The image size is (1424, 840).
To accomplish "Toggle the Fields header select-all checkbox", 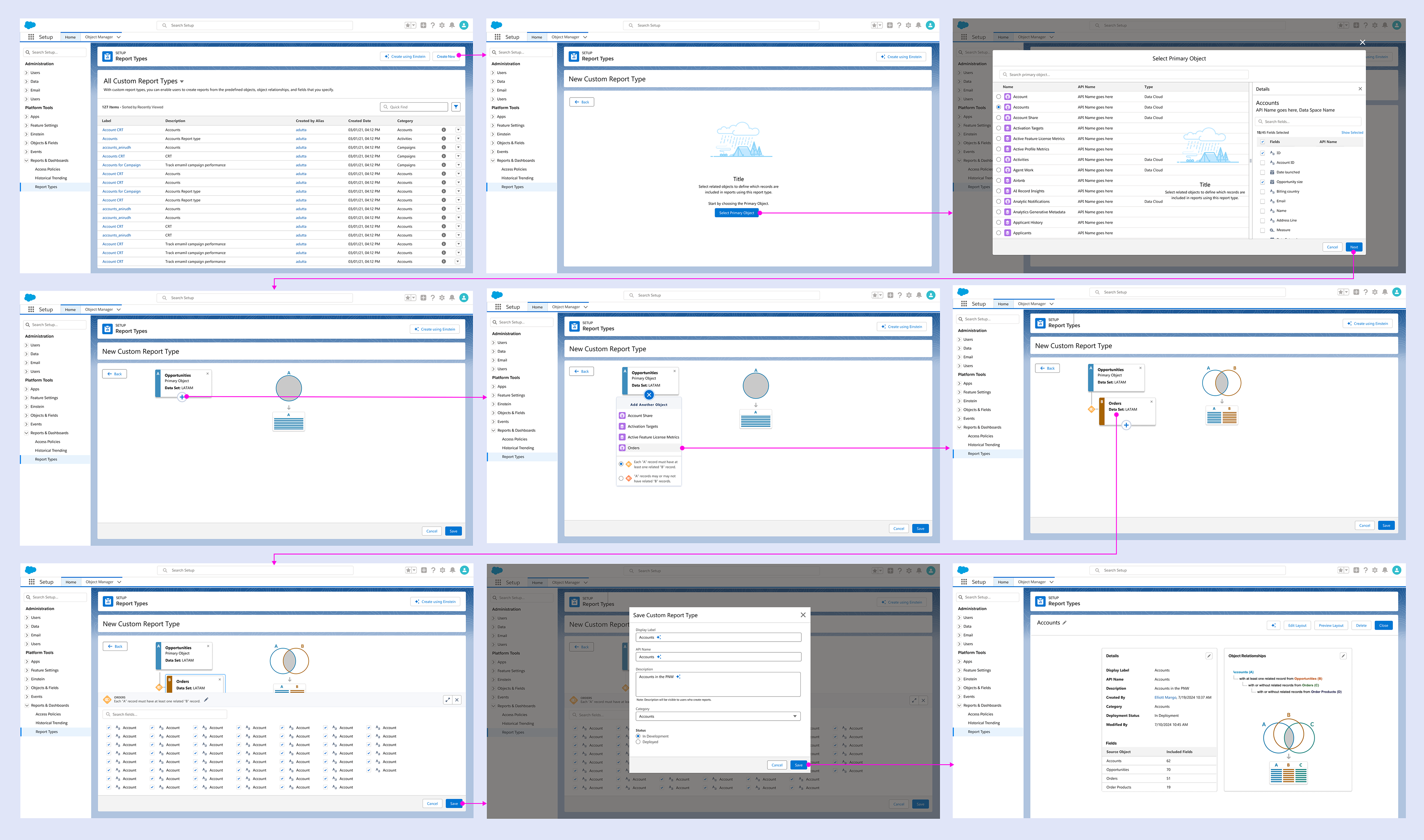I will [x=1262, y=142].
